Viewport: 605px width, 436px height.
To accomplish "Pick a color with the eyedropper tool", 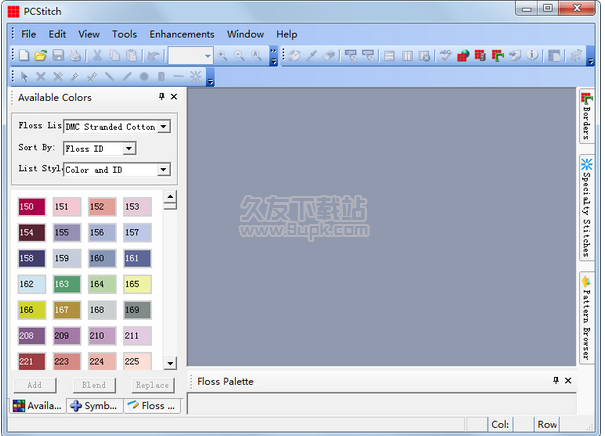I will 311,56.
